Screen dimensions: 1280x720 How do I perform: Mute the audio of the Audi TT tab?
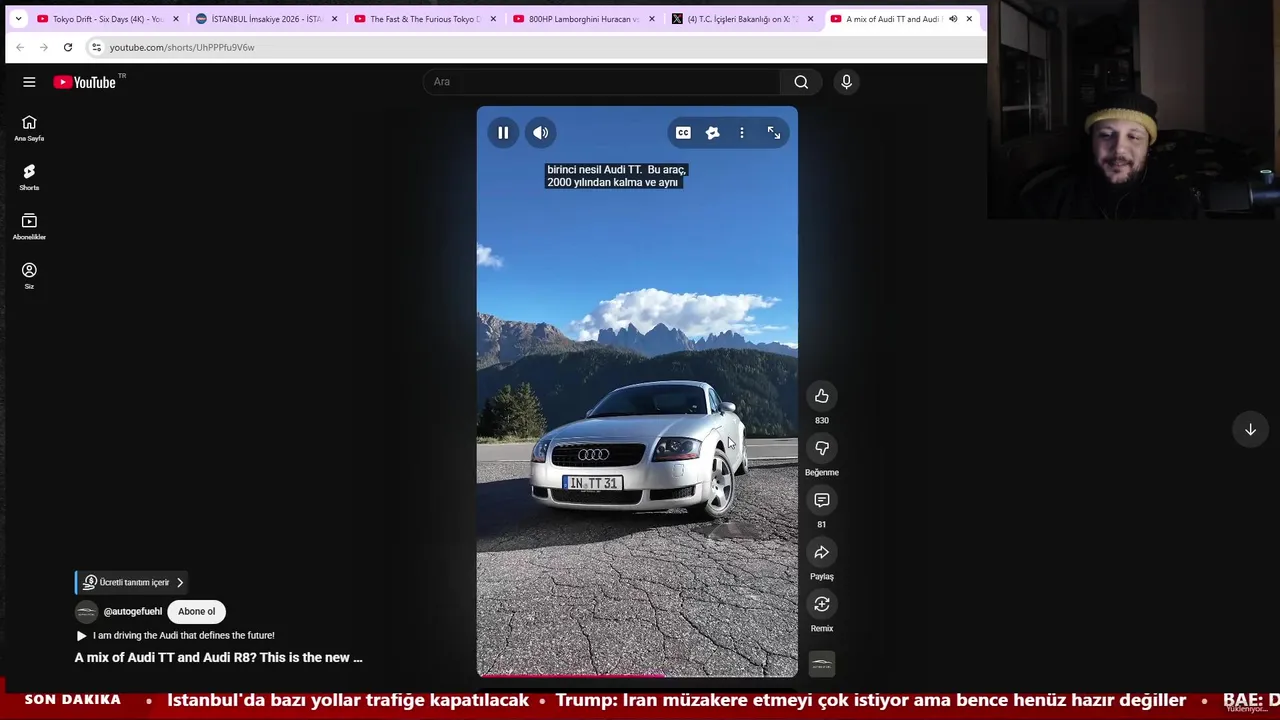953,19
